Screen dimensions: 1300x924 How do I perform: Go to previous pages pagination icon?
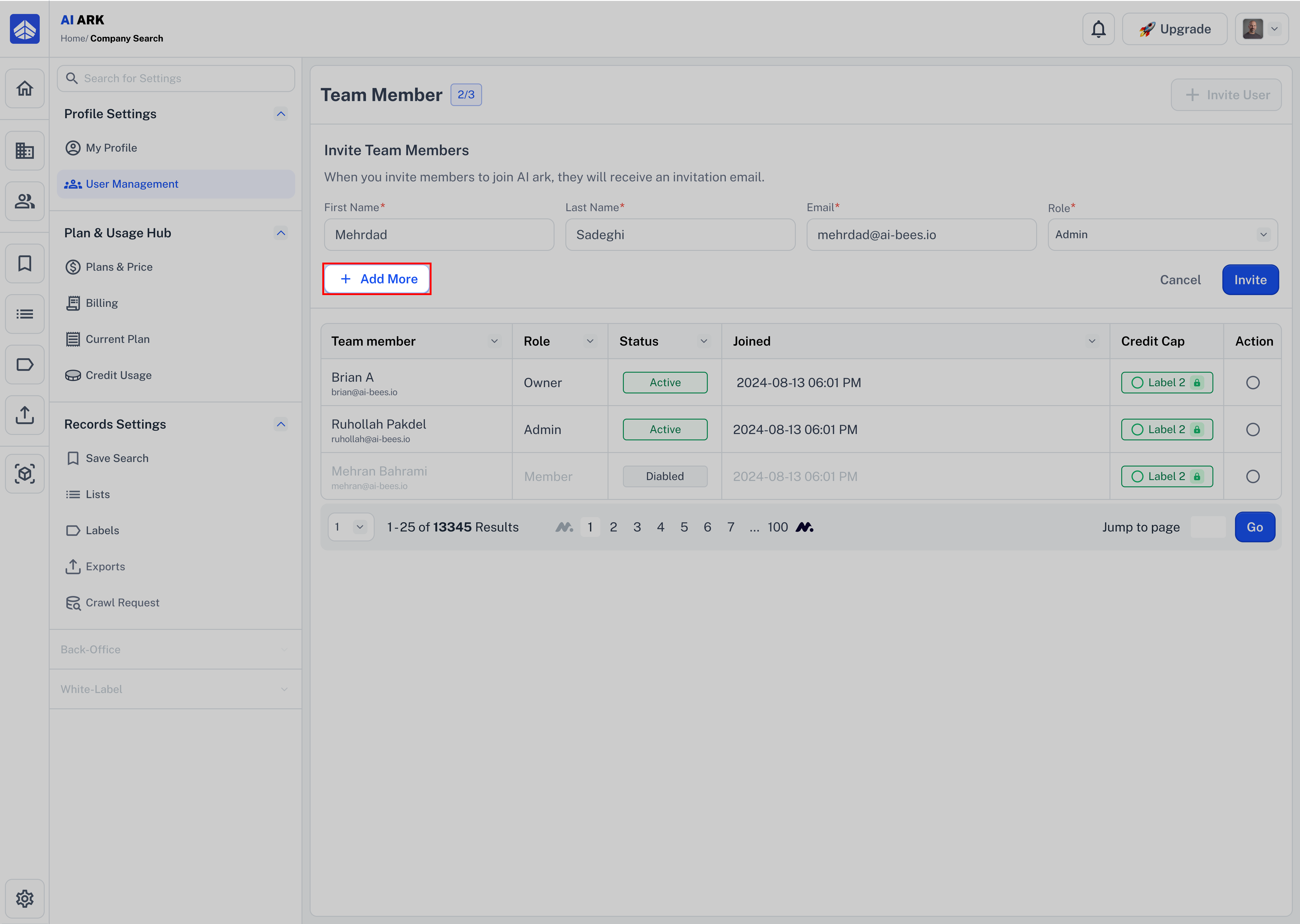[564, 527]
